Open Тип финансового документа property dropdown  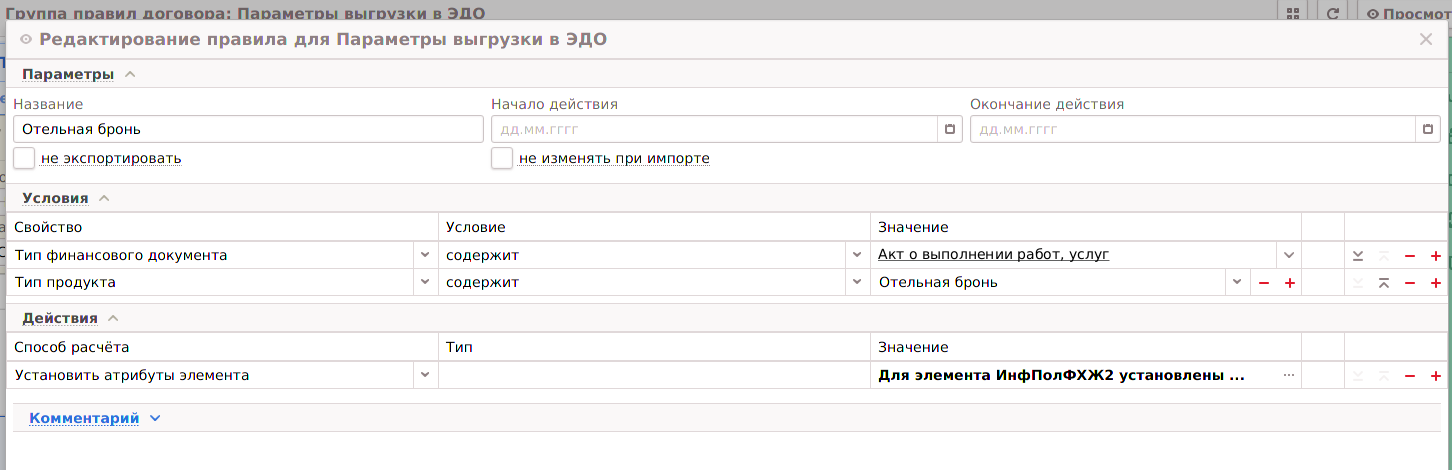pos(425,255)
